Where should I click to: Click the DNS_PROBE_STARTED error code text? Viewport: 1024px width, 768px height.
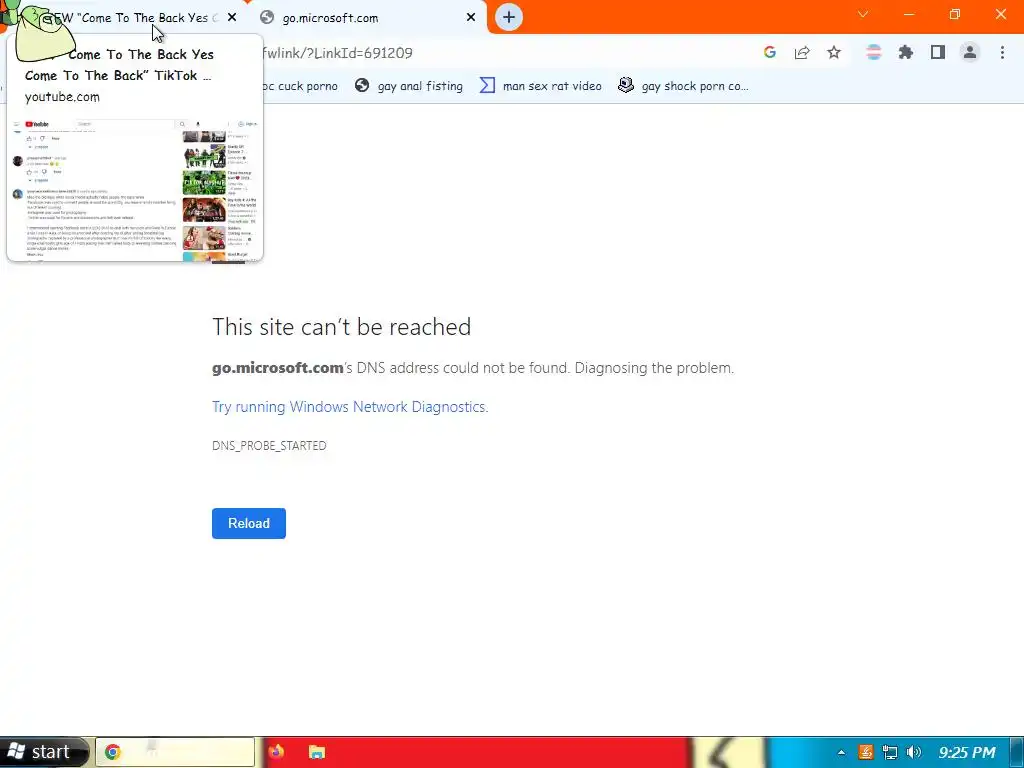click(x=269, y=445)
